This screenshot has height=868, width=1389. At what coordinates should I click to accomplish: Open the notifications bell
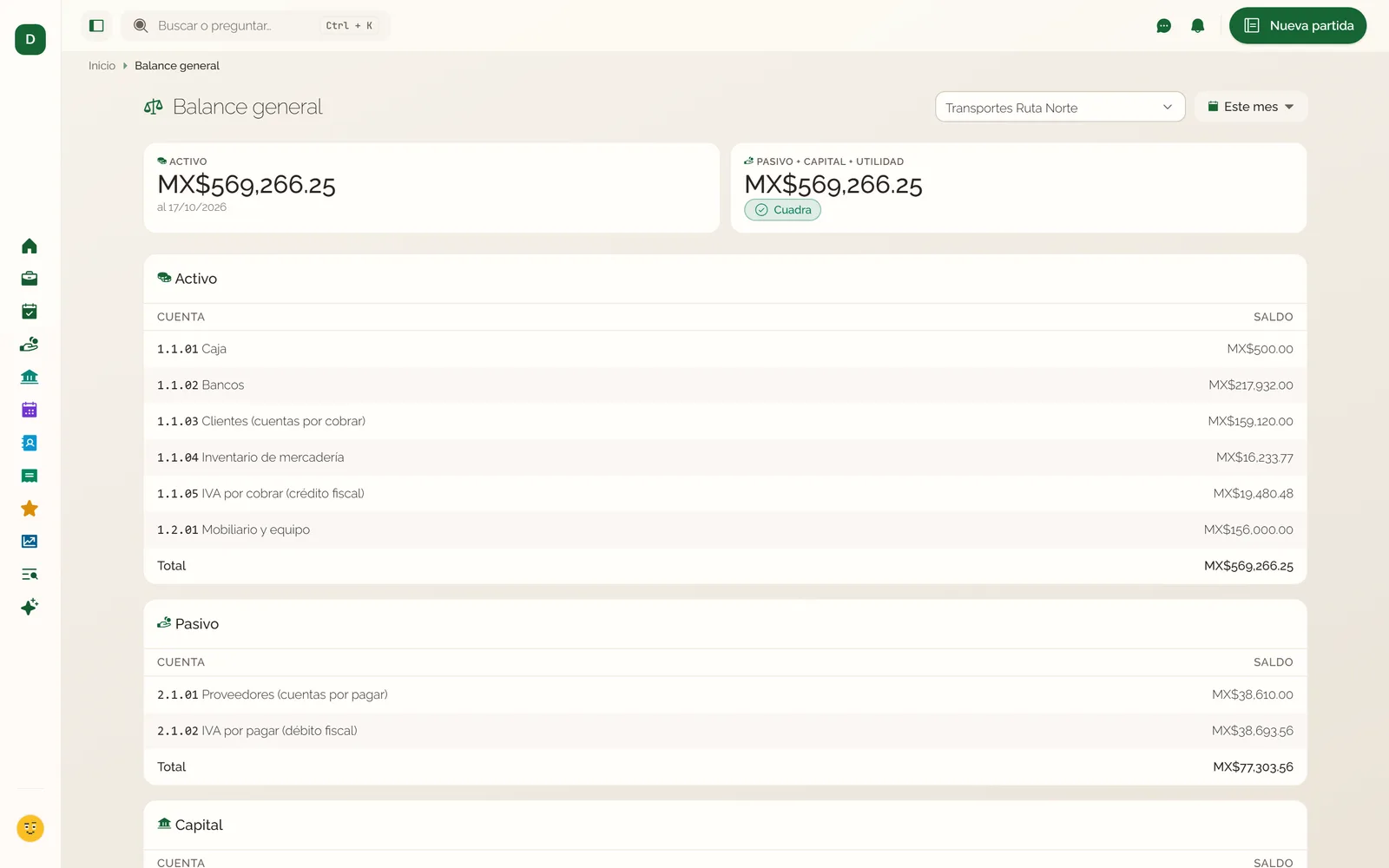1197,26
